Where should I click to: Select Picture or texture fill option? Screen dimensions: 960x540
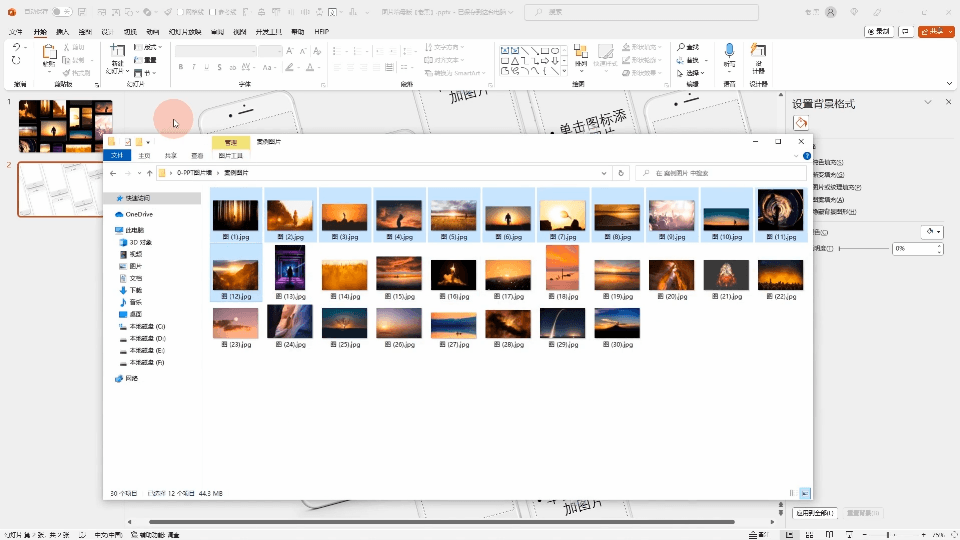click(x=838, y=187)
